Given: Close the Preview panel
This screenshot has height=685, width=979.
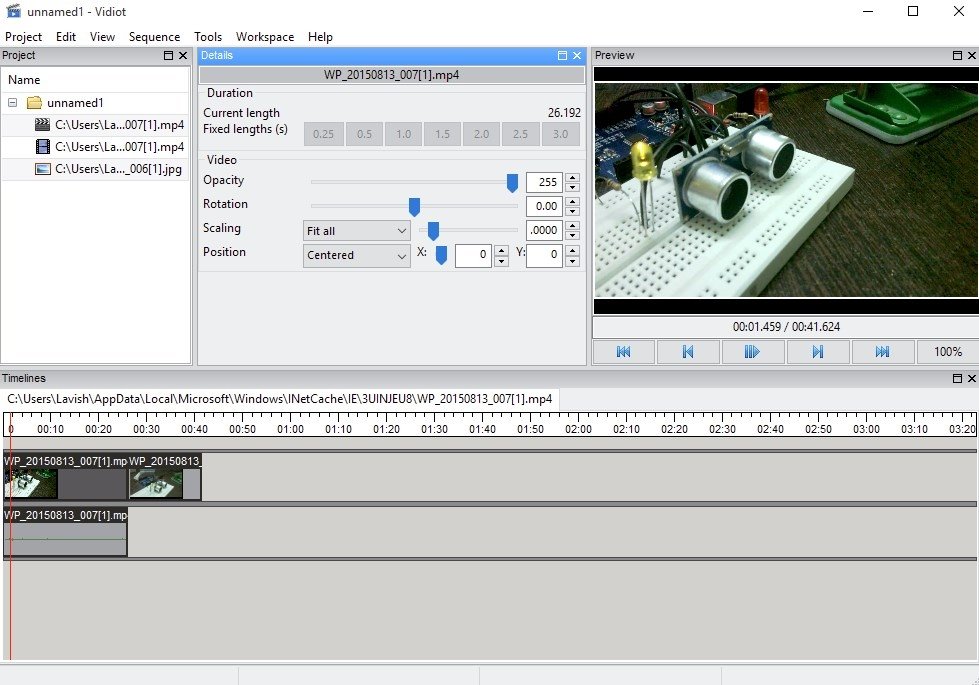Looking at the screenshot, I should (x=972, y=56).
